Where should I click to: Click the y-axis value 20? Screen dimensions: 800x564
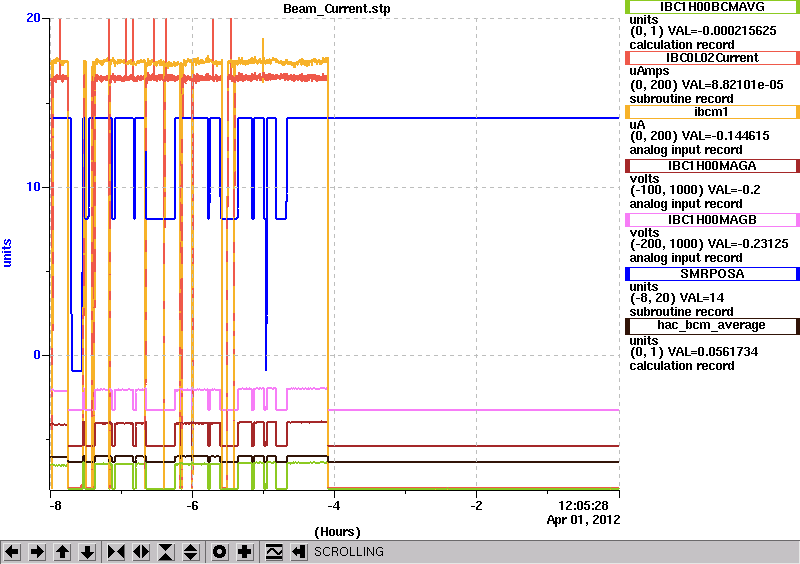click(33, 18)
